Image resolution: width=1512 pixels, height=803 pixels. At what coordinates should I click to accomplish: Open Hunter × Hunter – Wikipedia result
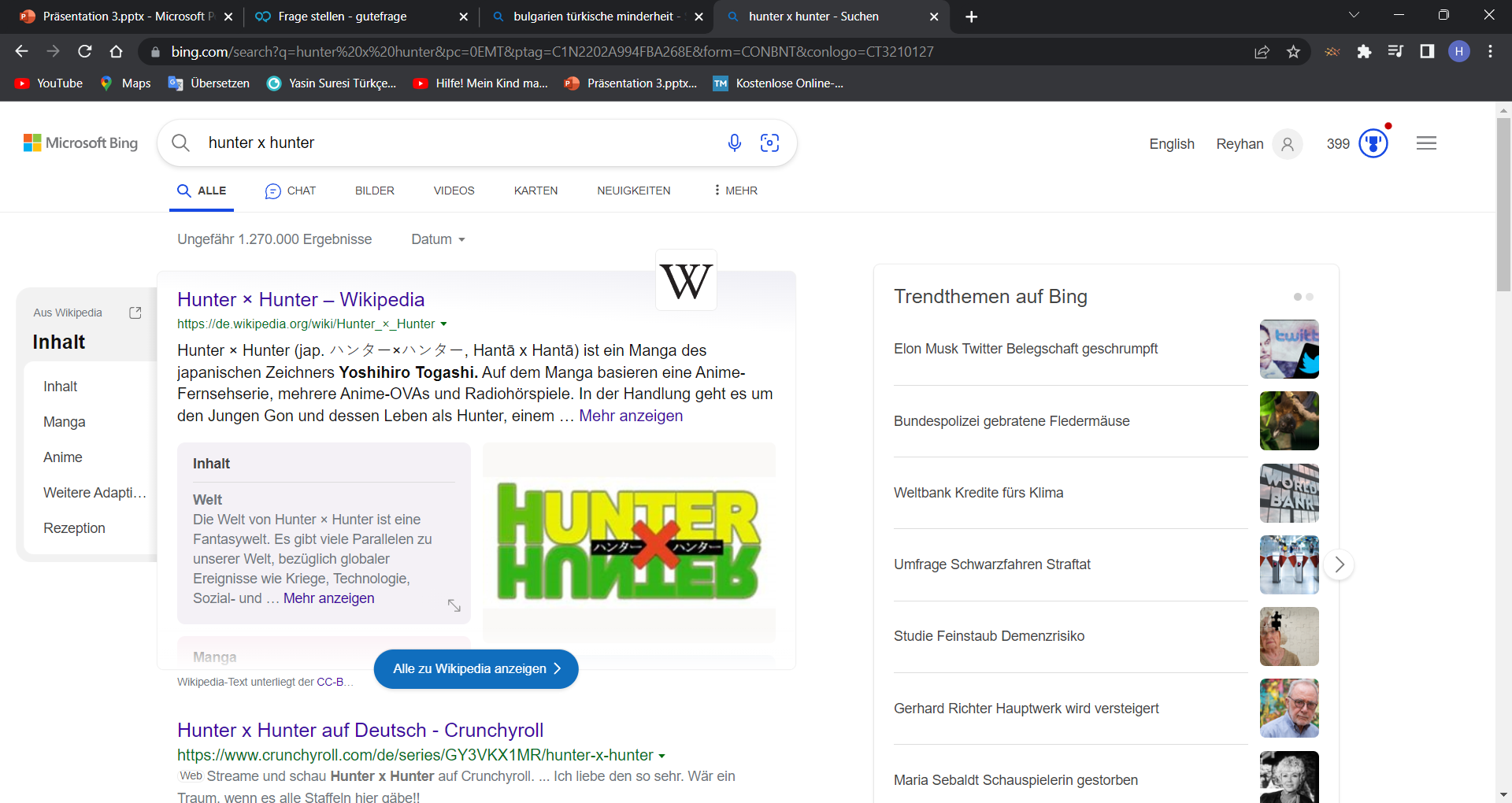click(x=301, y=299)
